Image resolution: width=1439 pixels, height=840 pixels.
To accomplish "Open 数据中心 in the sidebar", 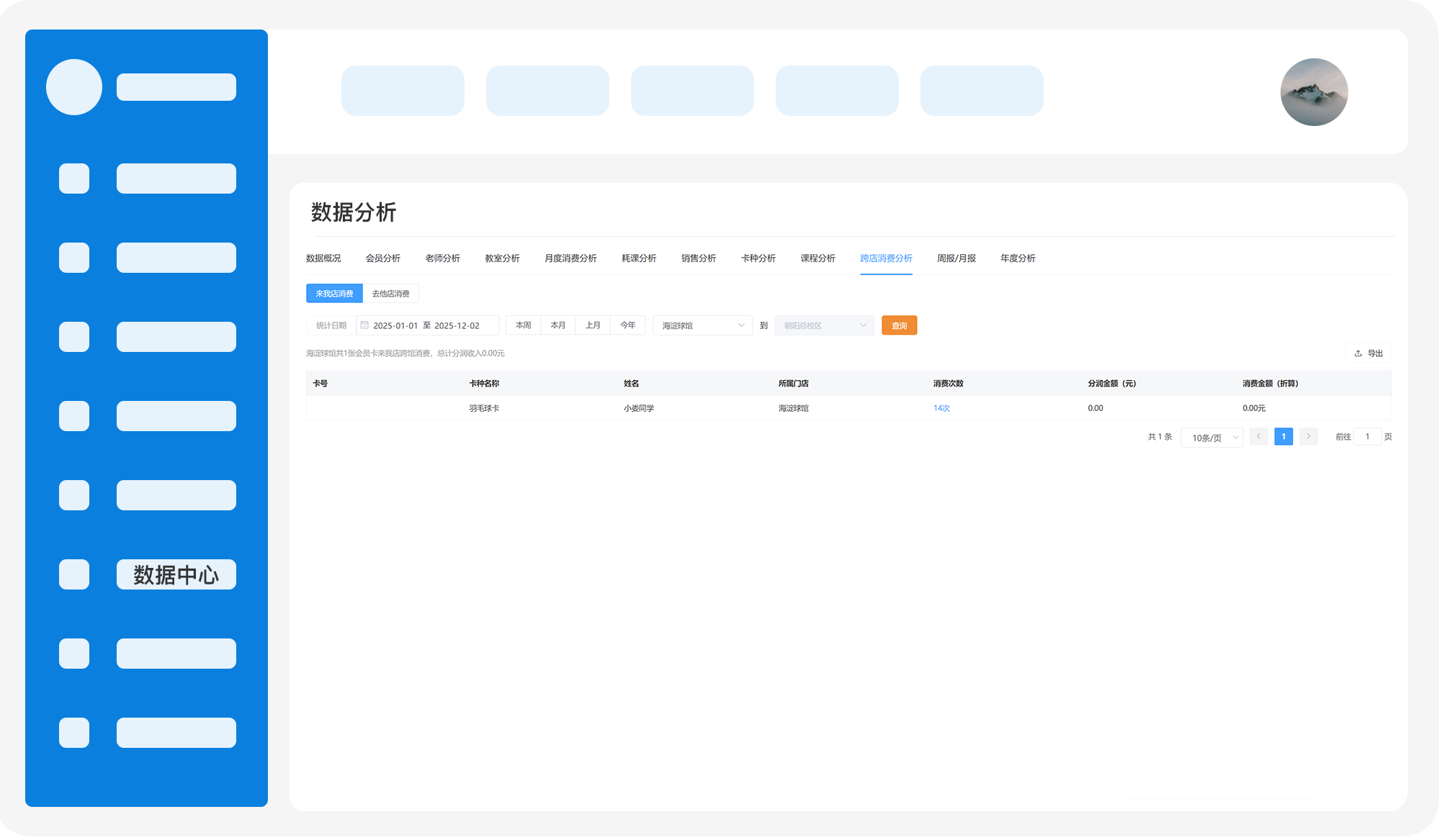I will pos(176,574).
